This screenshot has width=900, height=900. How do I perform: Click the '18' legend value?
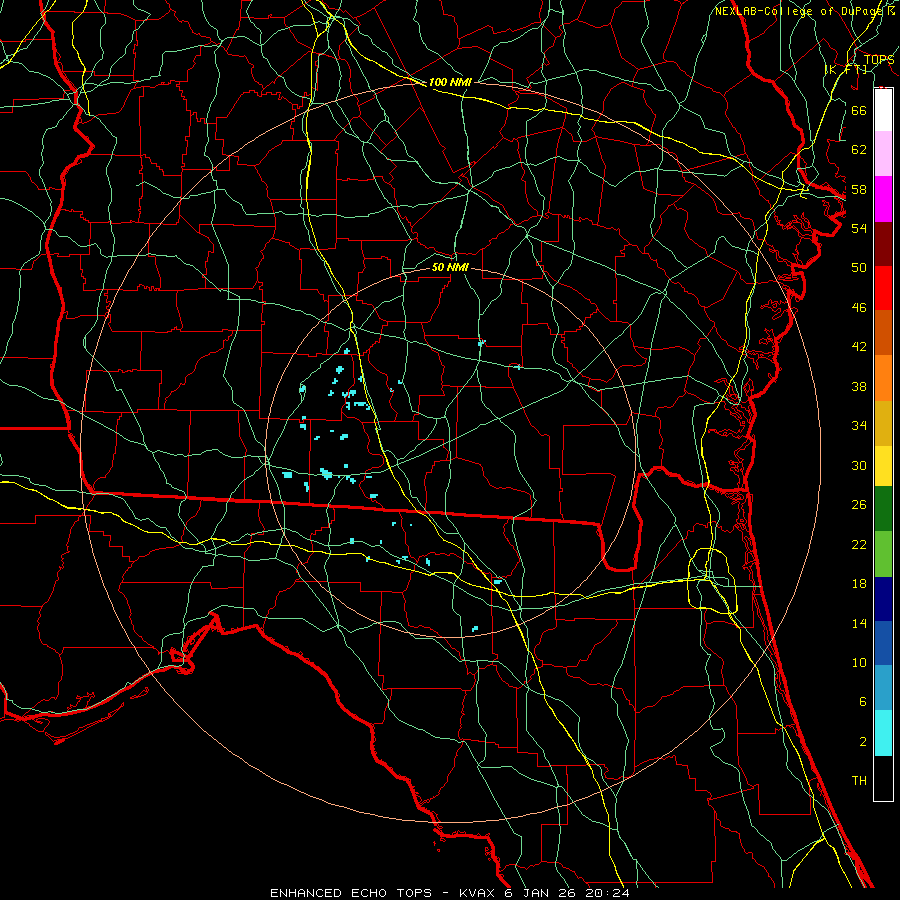click(x=859, y=584)
